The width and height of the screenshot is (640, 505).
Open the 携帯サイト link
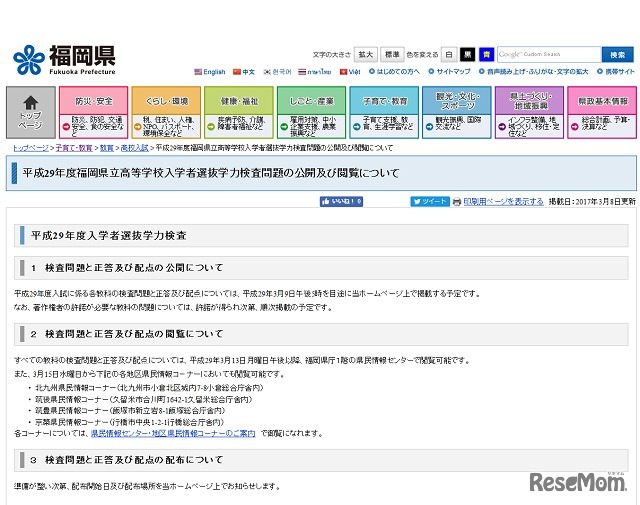coord(620,72)
